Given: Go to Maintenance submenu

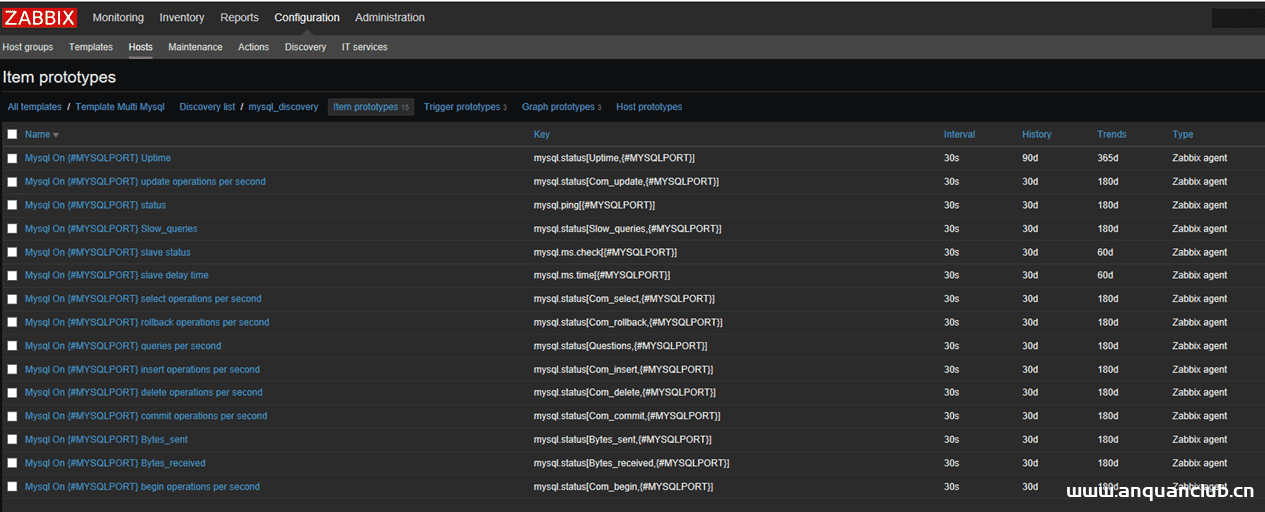Looking at the screenshot, I should click(x=196, y=47).
